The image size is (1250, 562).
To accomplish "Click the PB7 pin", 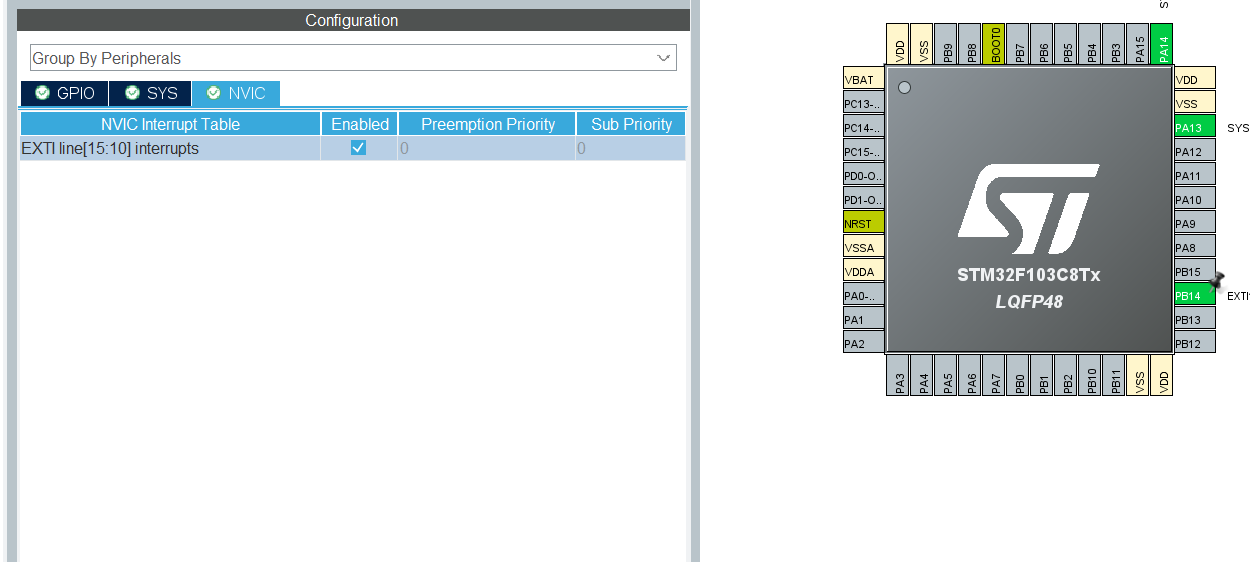I will tap(1017, 44).
